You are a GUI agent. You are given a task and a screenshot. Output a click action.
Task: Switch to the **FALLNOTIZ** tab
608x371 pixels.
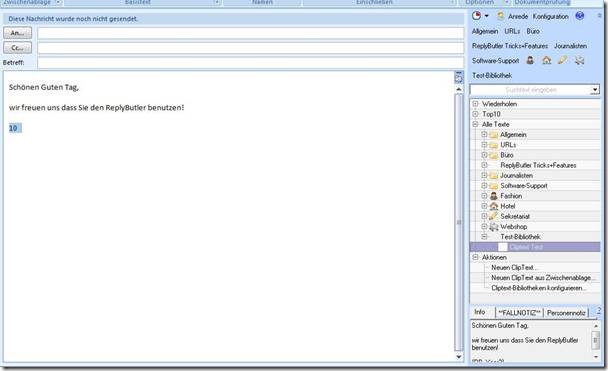(520, 312)
